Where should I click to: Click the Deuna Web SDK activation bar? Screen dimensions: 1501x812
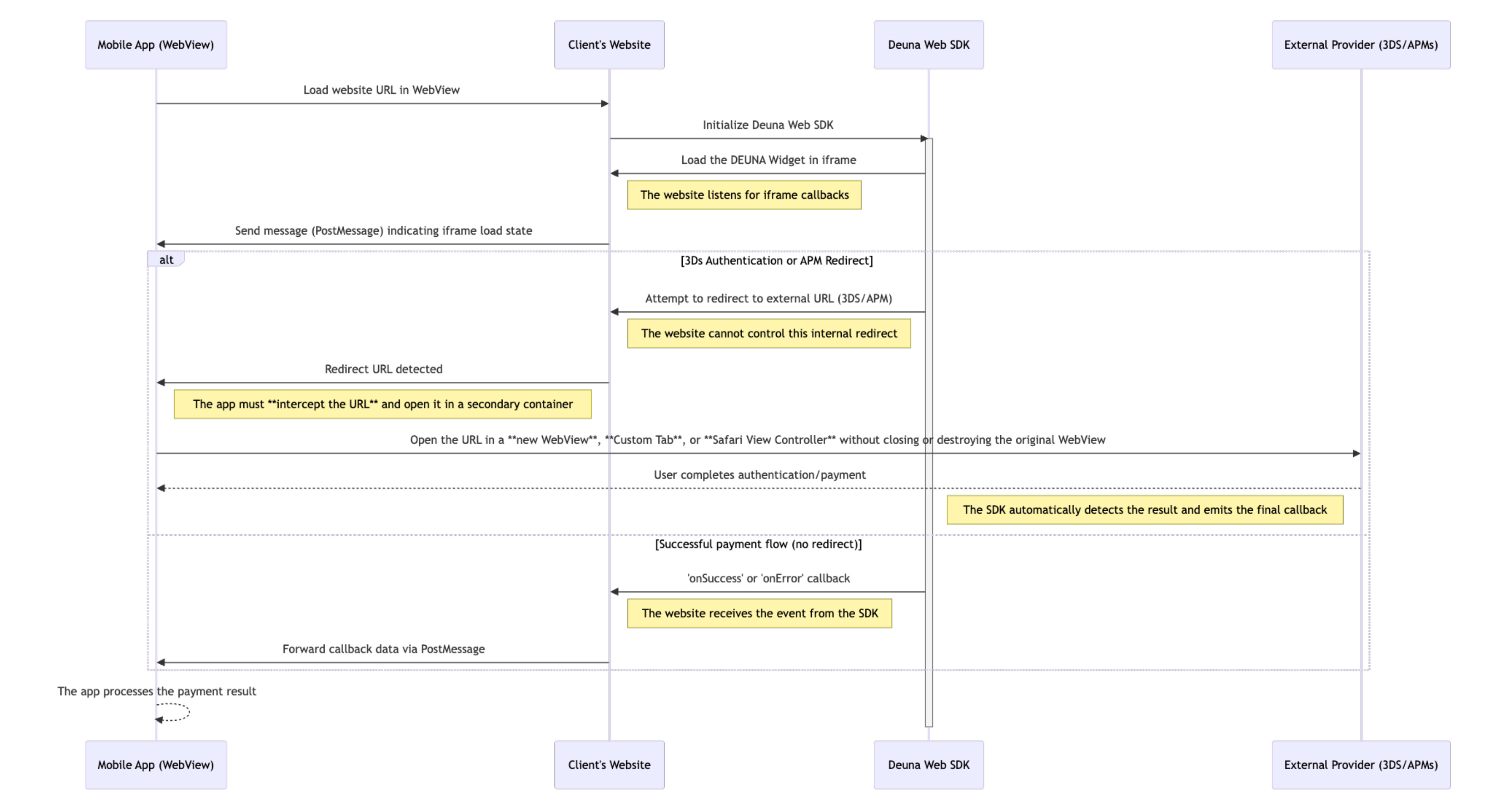[928, 432]
